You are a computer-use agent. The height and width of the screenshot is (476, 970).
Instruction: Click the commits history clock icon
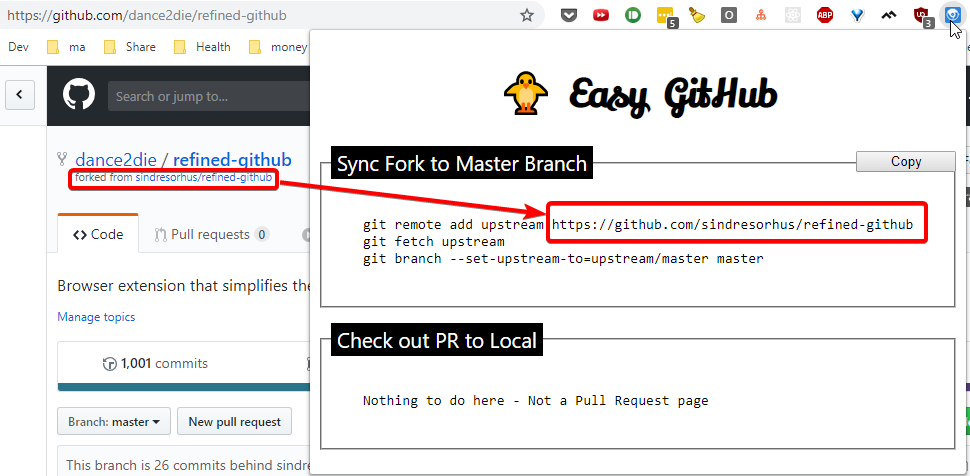click(109, 364)
